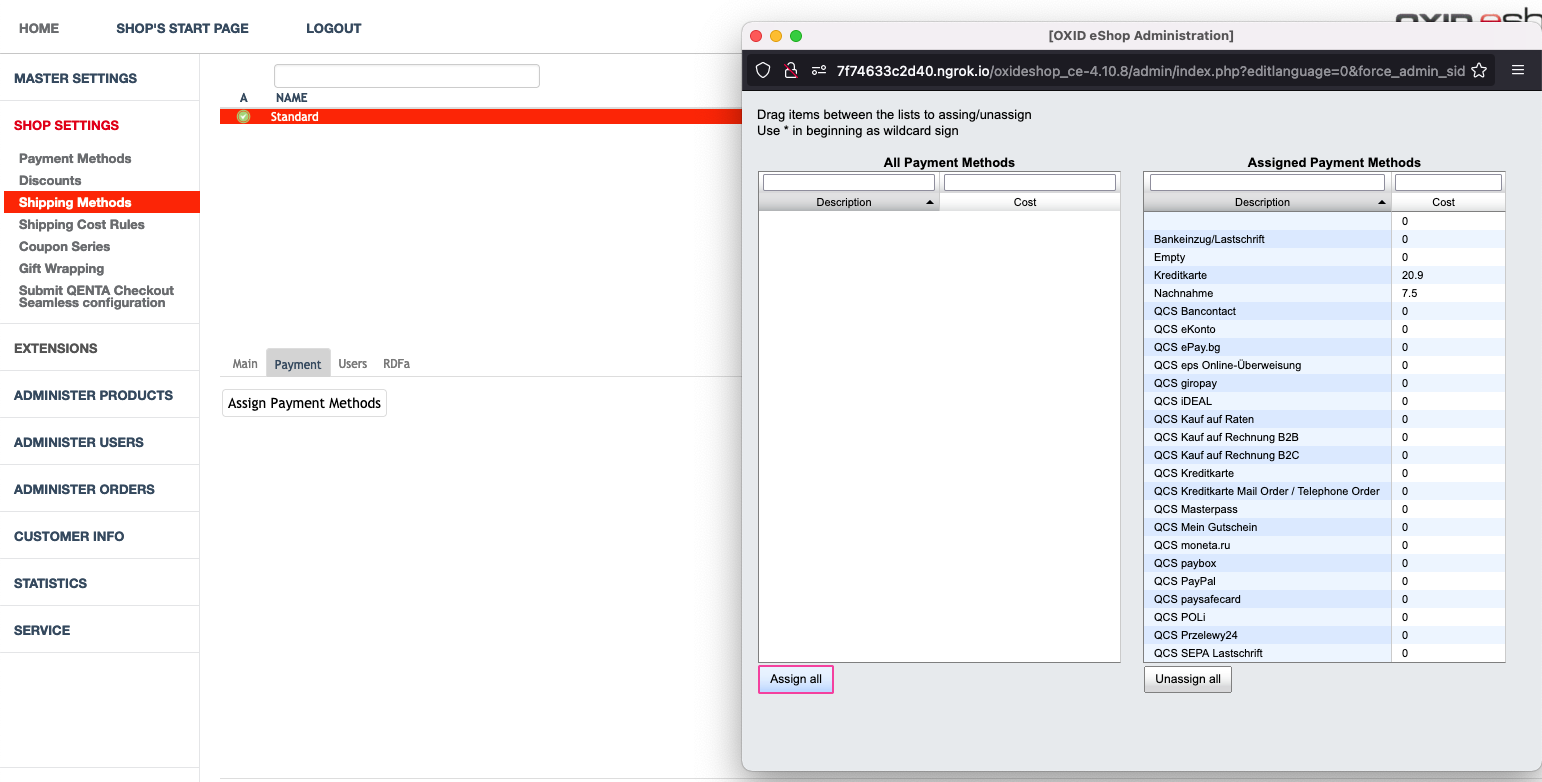Image resolution: width=1542 pixels, height=782 pixels.
Task: Expand SERVICE section
Action: pyautogui.click(x=42, y=630)
